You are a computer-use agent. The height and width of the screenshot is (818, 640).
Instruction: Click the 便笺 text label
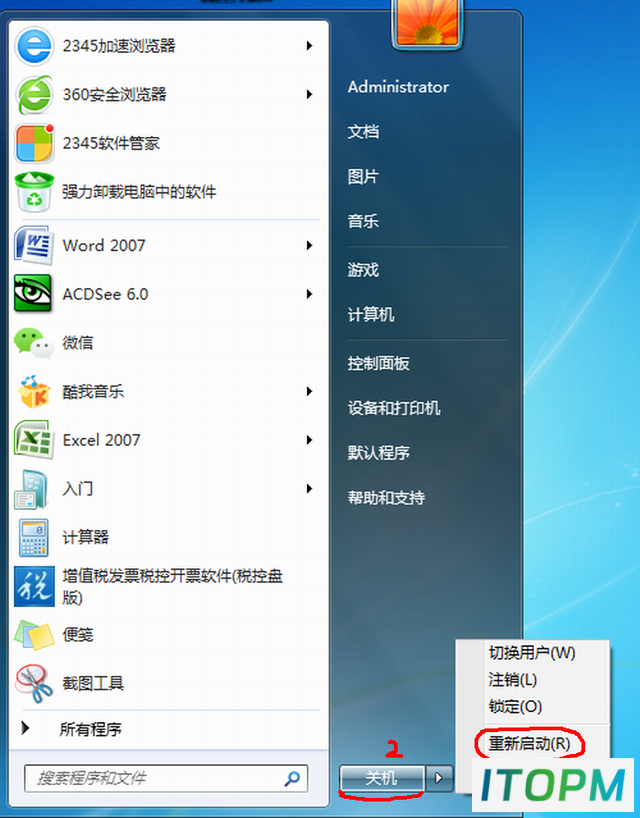click(x=78, y=634)
